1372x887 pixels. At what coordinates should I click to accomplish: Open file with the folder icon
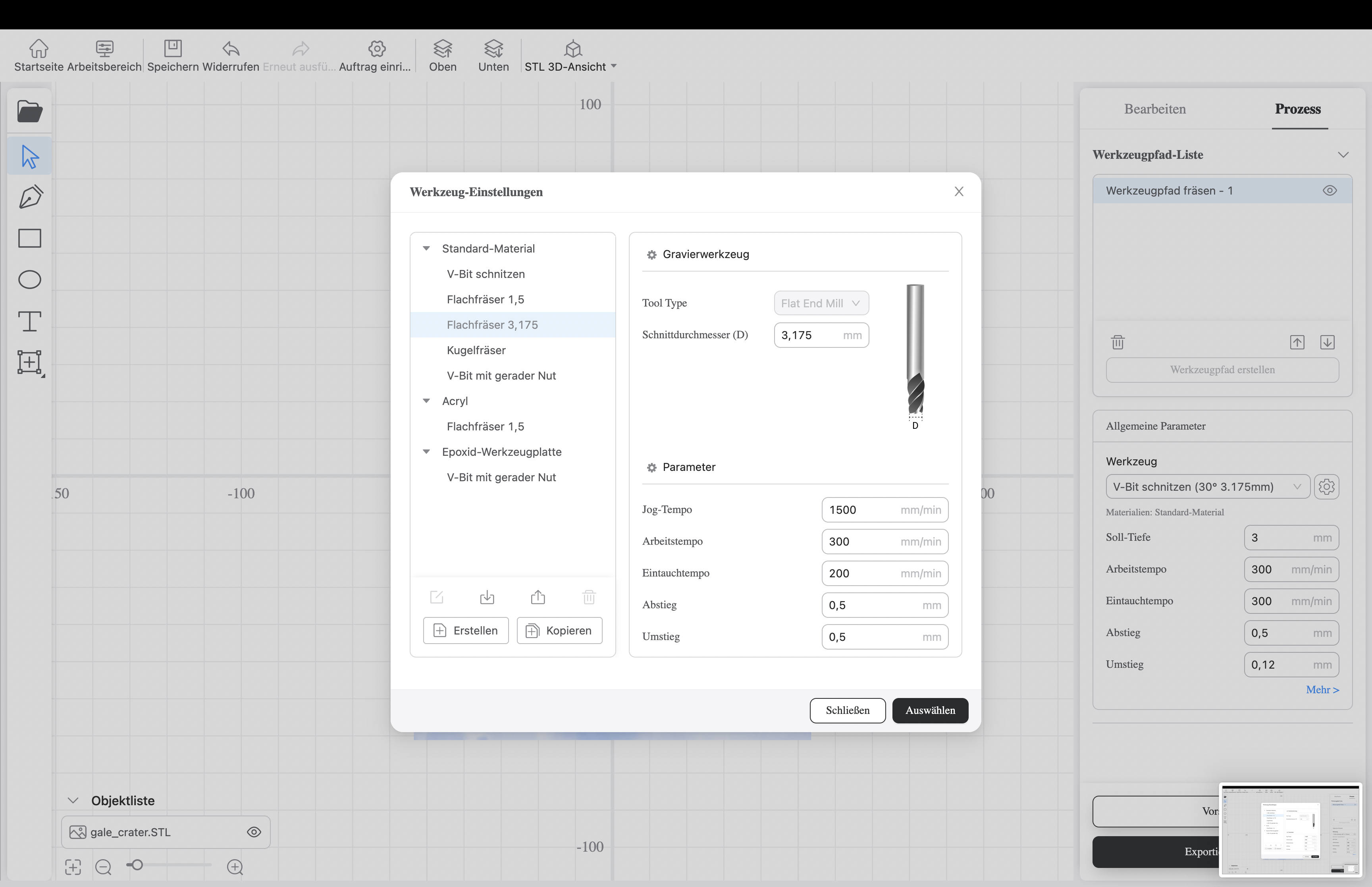(x=29, y=112)
